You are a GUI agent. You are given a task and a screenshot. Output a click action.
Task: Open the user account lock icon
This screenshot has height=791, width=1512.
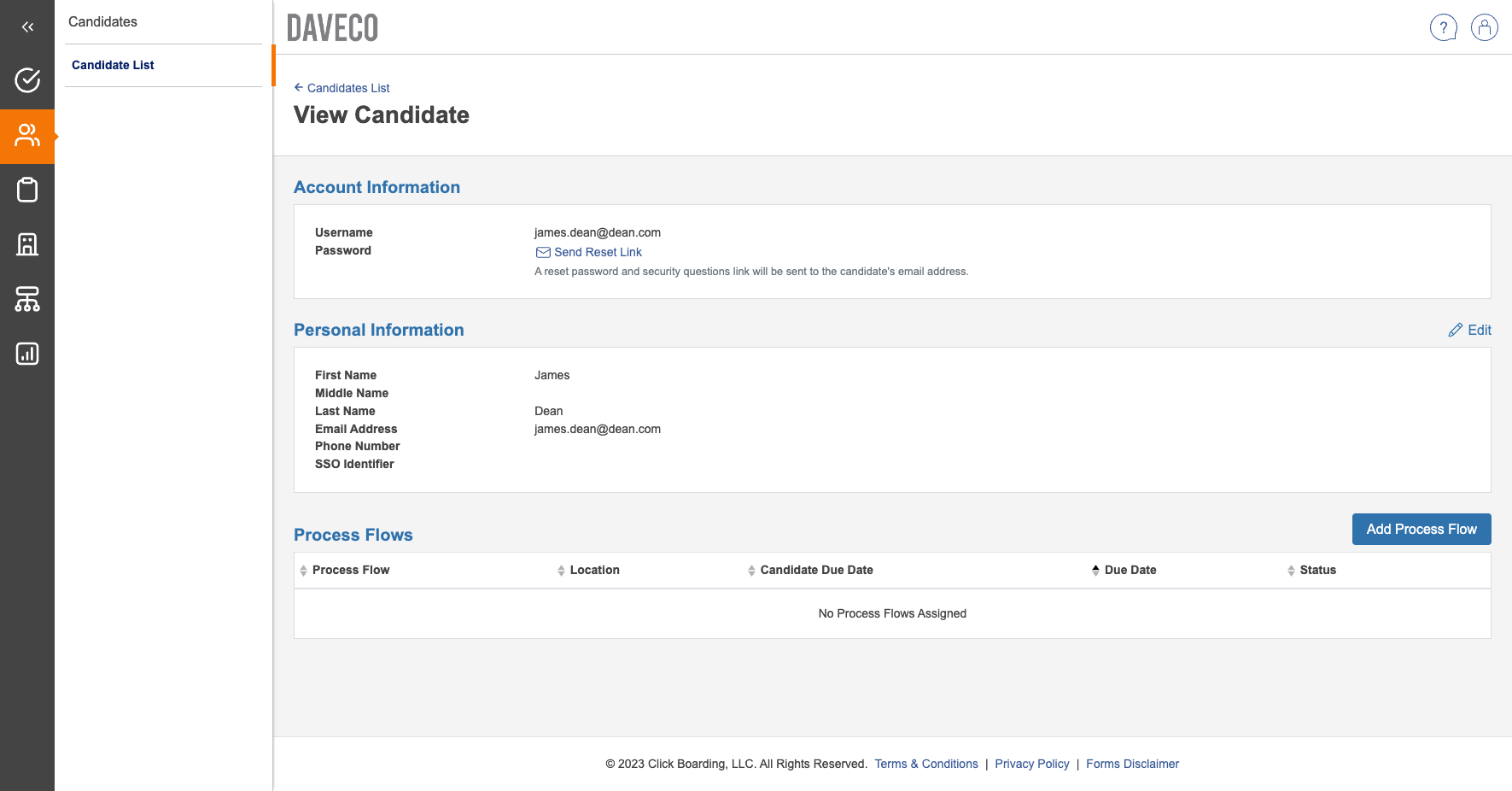[1484, 27]
